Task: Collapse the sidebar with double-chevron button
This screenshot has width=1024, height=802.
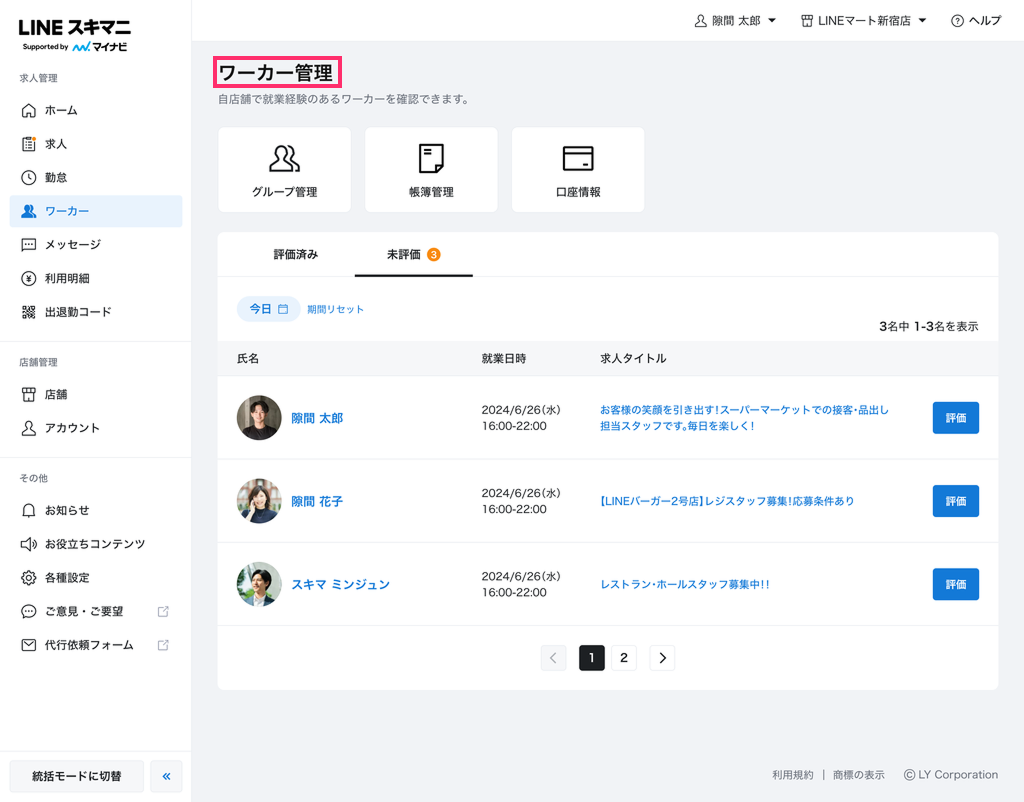Action: pyautogui.click(x=166, y=776)
